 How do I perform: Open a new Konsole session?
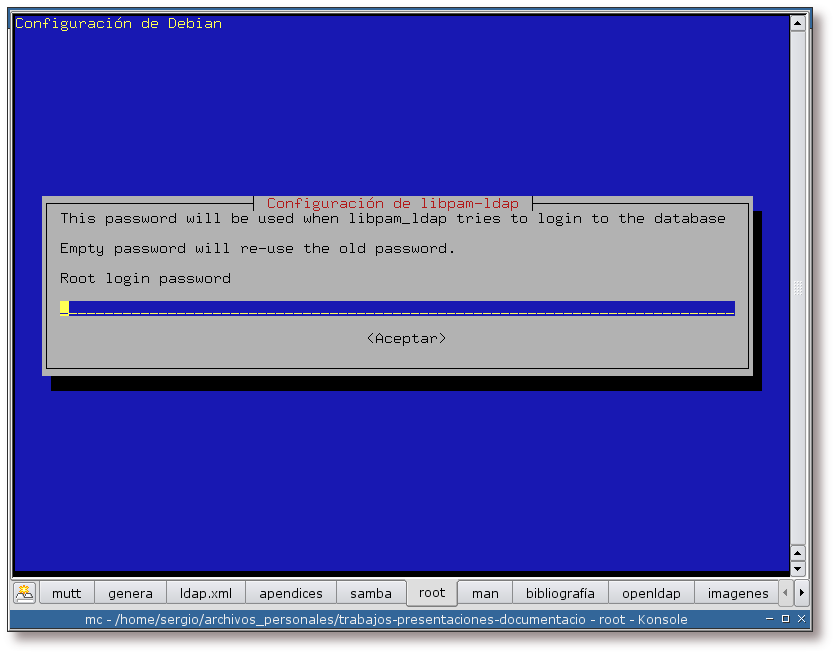coord(23,592)
